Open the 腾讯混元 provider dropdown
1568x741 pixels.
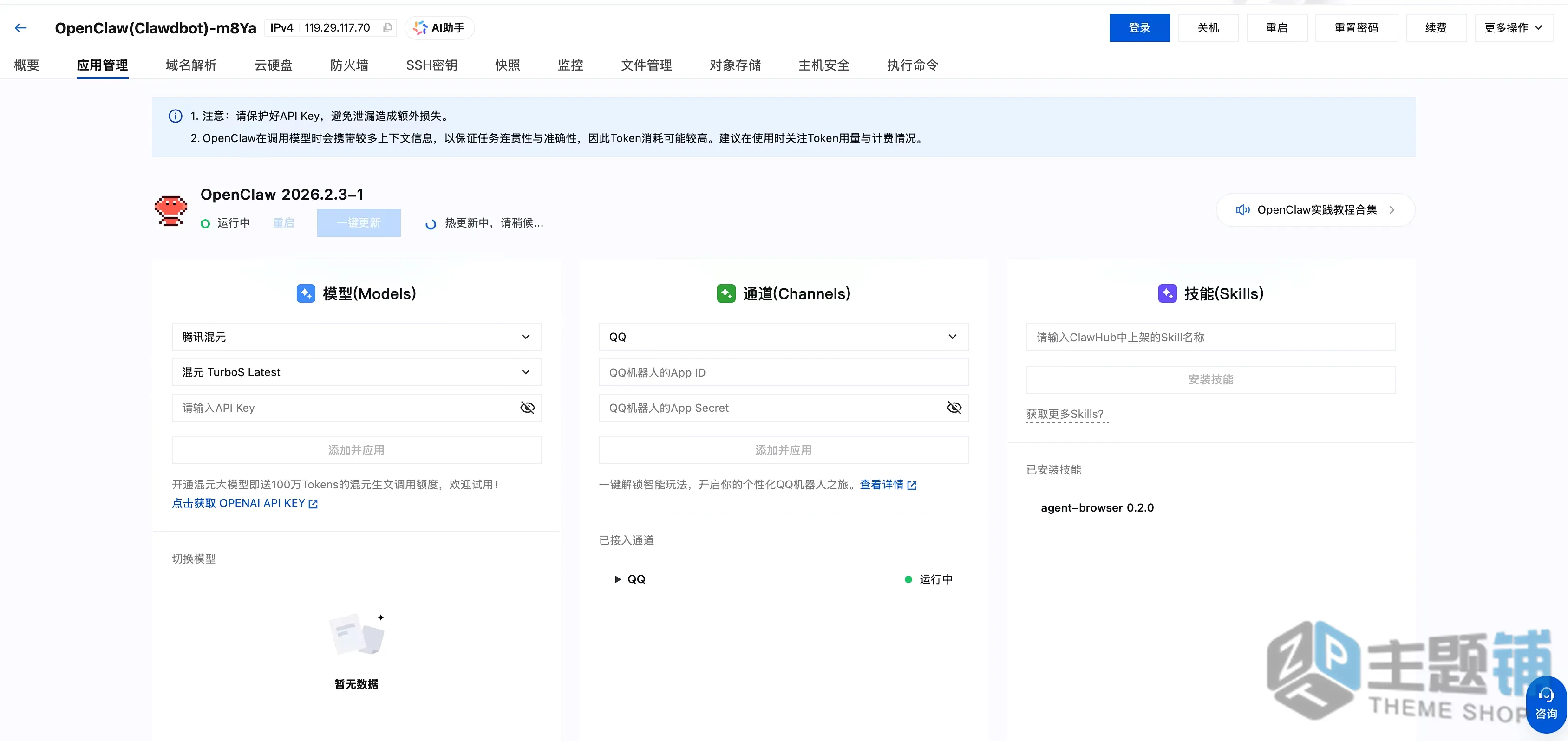[356, 337]
